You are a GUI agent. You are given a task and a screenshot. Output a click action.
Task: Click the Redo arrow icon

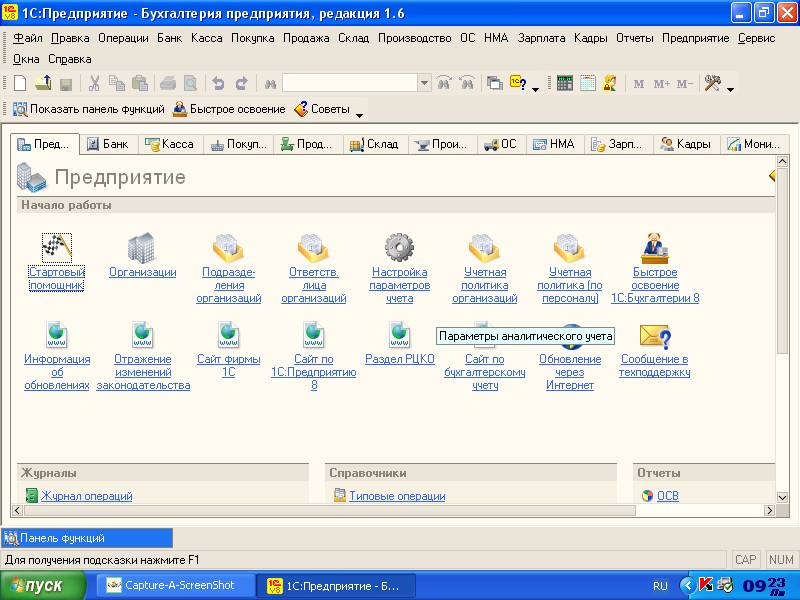(241, 83)
